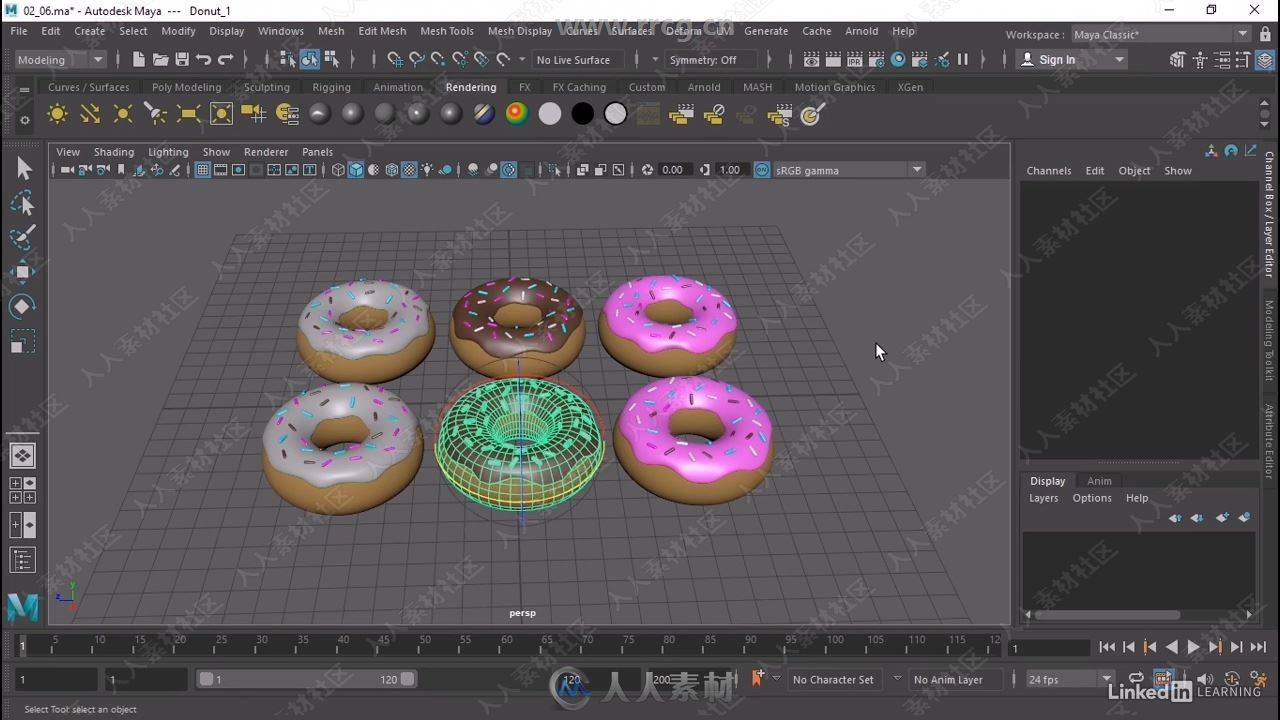Click frame 60 on the time slider
Screen dimensions: 1280x720
pos(505,646)
